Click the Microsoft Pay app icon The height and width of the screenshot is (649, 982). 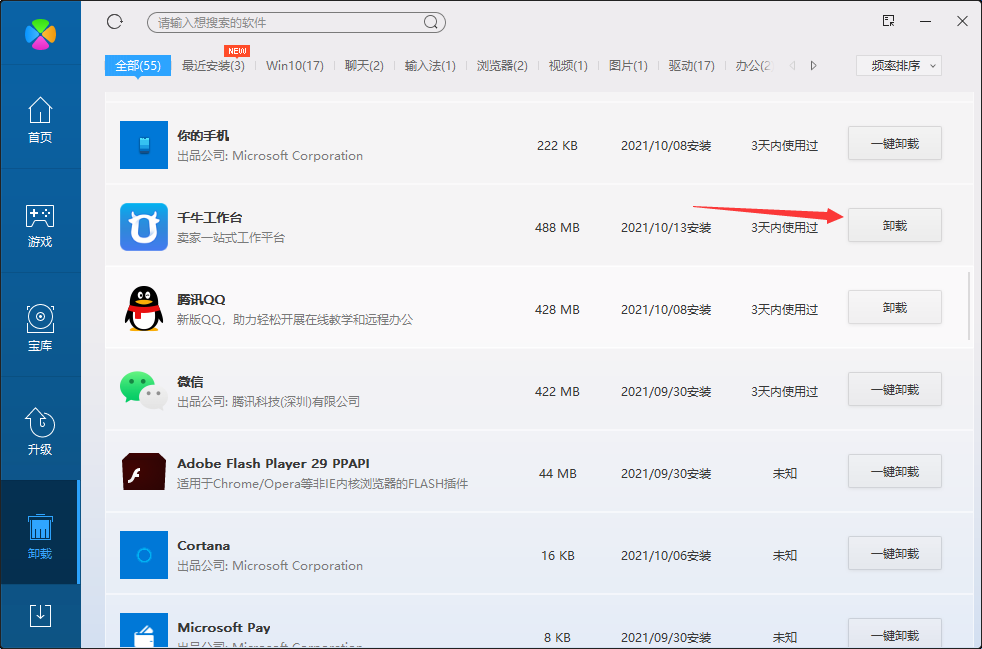144,631
